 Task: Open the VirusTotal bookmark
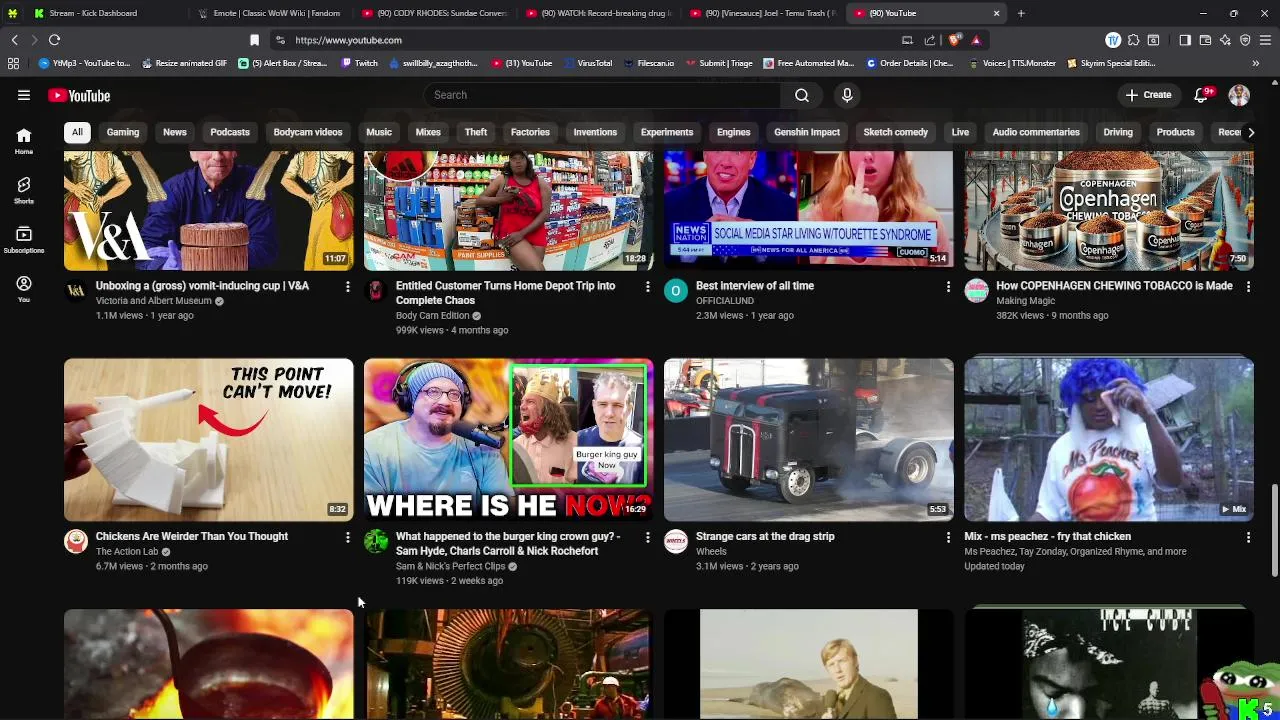pyautogui.click(x=588, y=63)
